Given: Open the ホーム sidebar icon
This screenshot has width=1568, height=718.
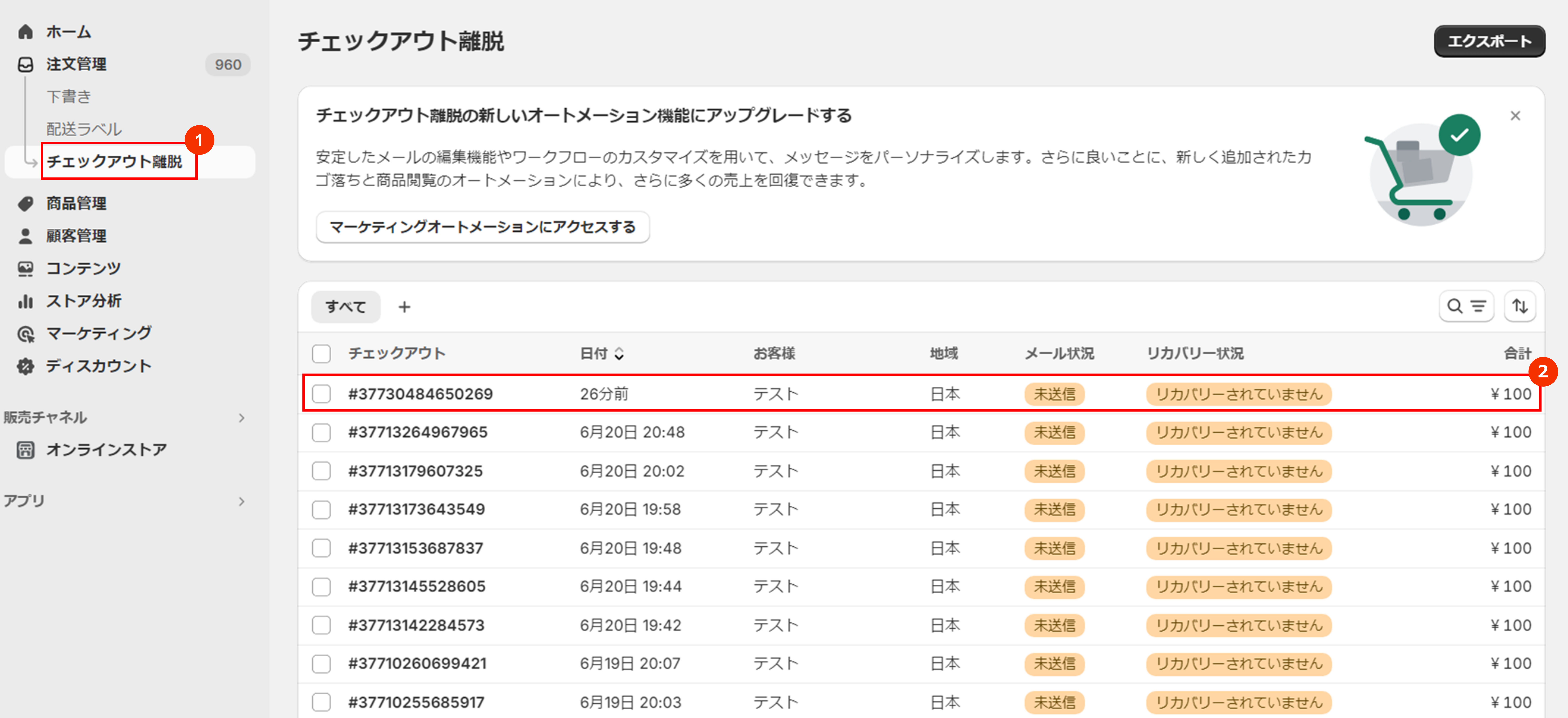Looking at the screenshot, I should coord(26,32).
